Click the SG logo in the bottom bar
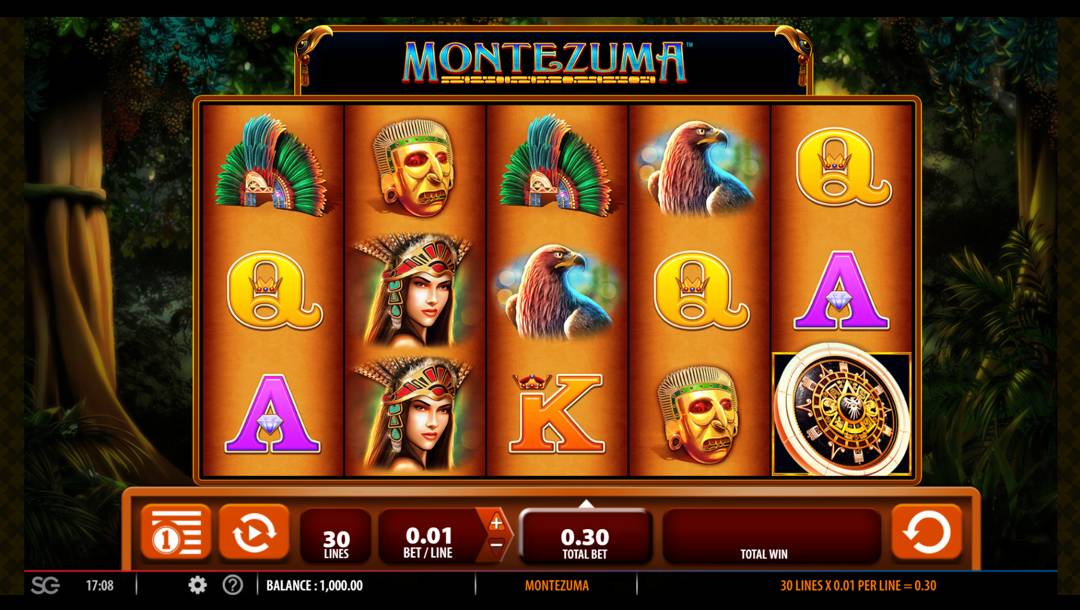The width and height of the screenshot is (1080, 610). tap(45, 585)
